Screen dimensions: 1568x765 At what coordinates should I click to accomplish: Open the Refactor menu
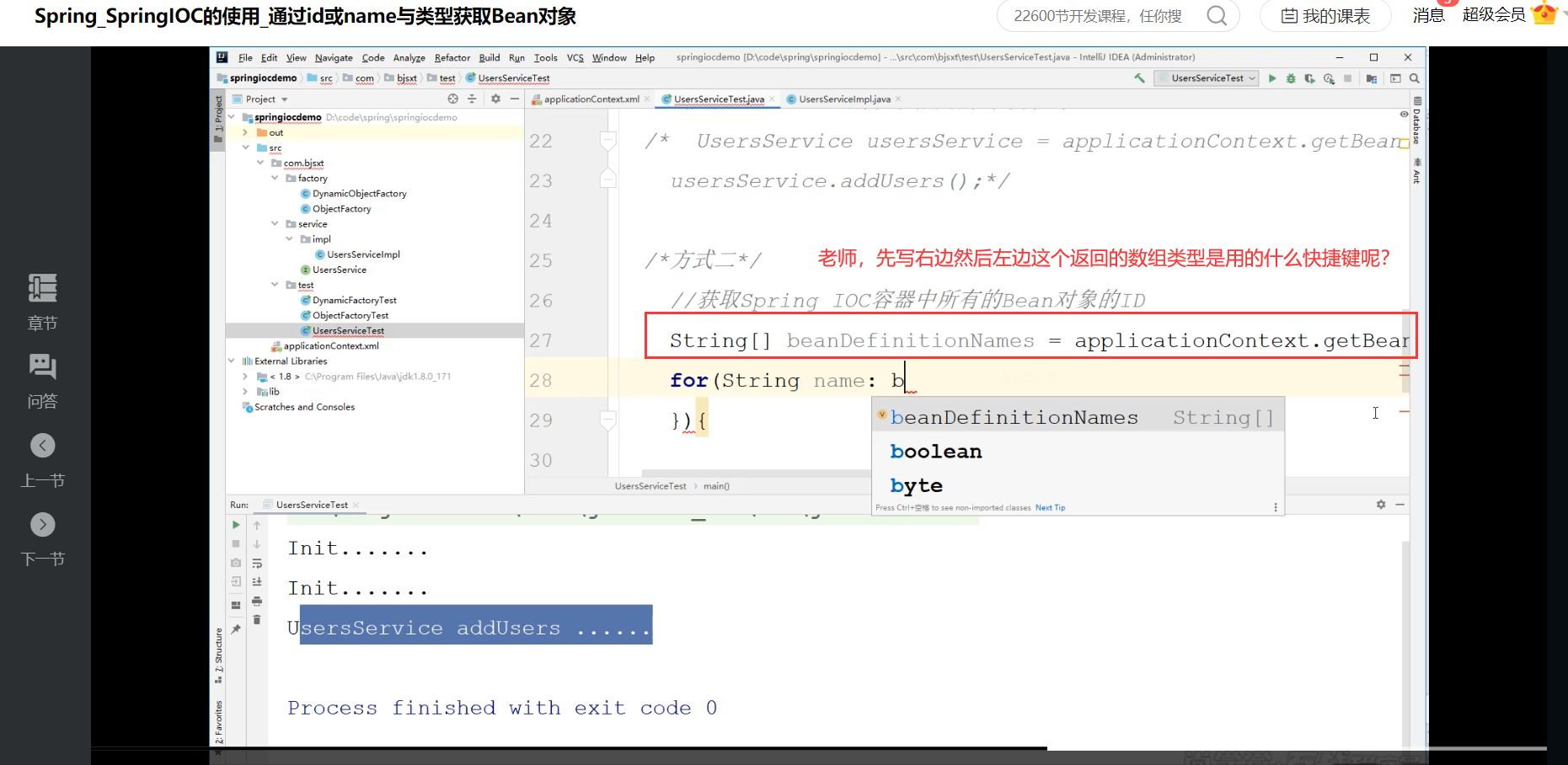pos(452,57)
